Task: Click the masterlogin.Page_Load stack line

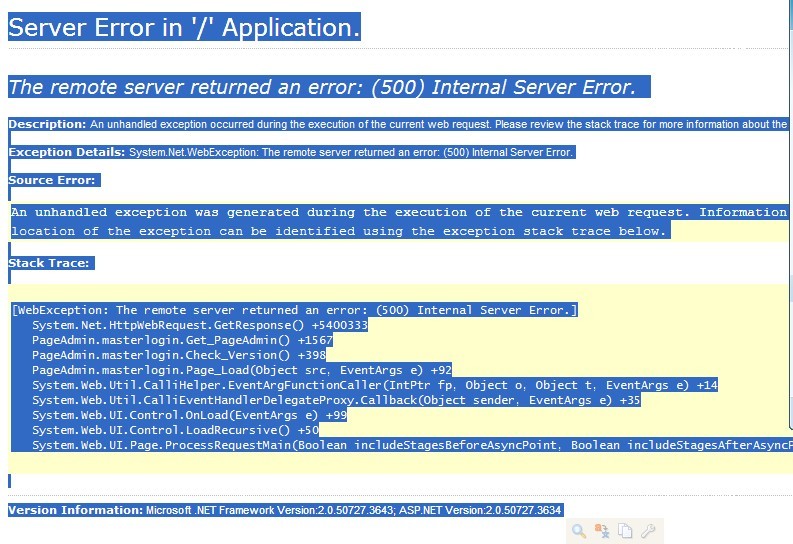Action: pos(241,370)
